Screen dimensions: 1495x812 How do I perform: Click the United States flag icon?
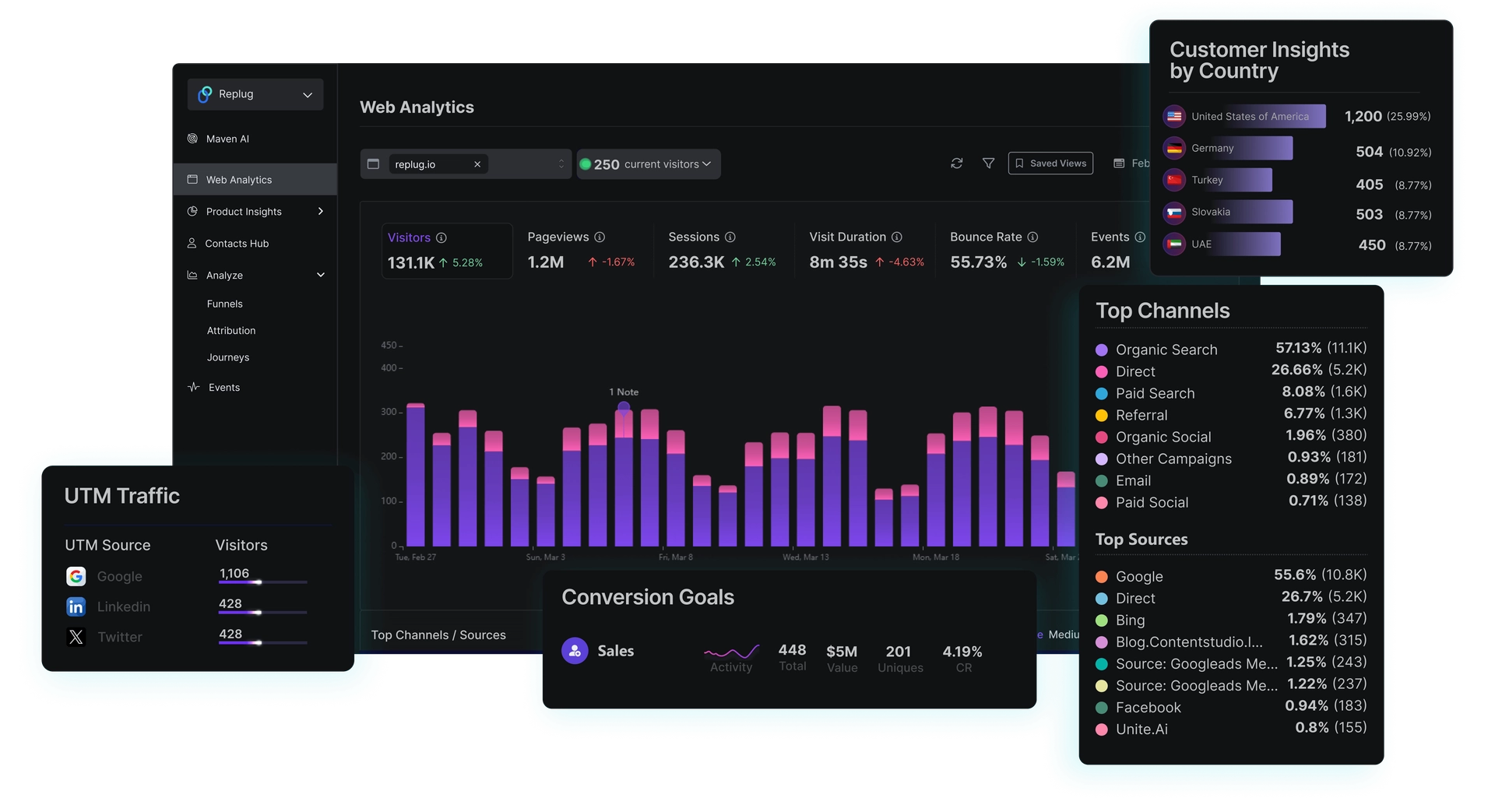(1174, 117)
